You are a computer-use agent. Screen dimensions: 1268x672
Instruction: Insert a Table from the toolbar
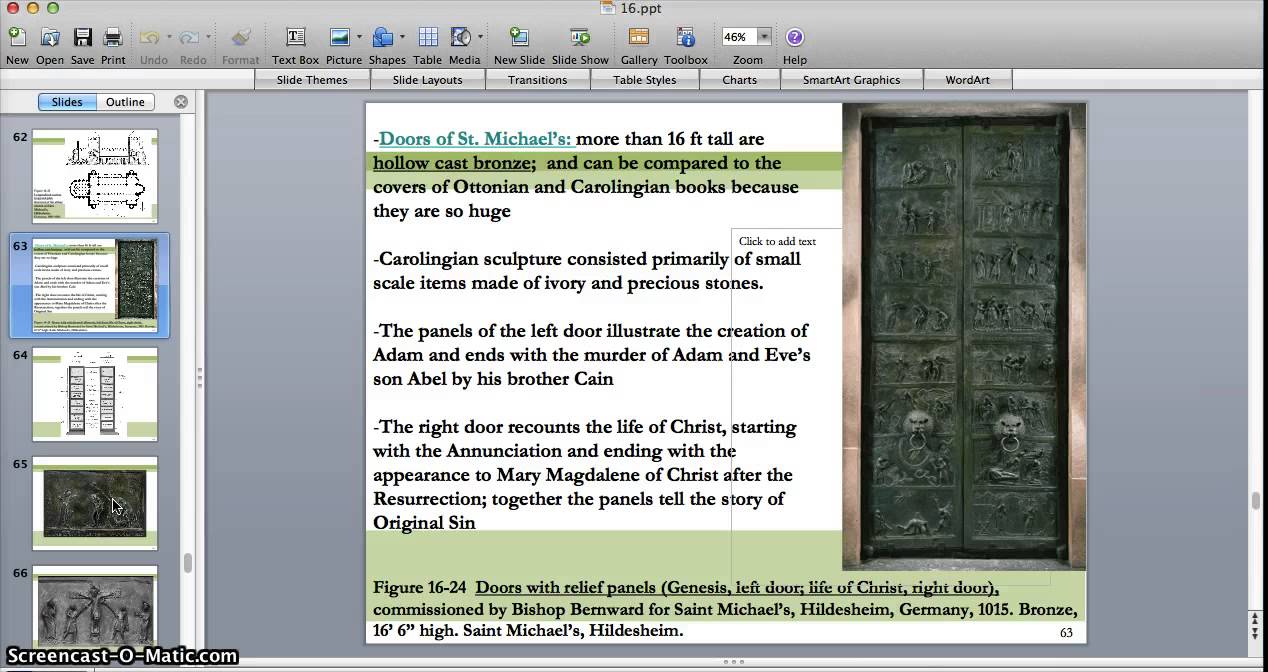click(x=428, y=37)
